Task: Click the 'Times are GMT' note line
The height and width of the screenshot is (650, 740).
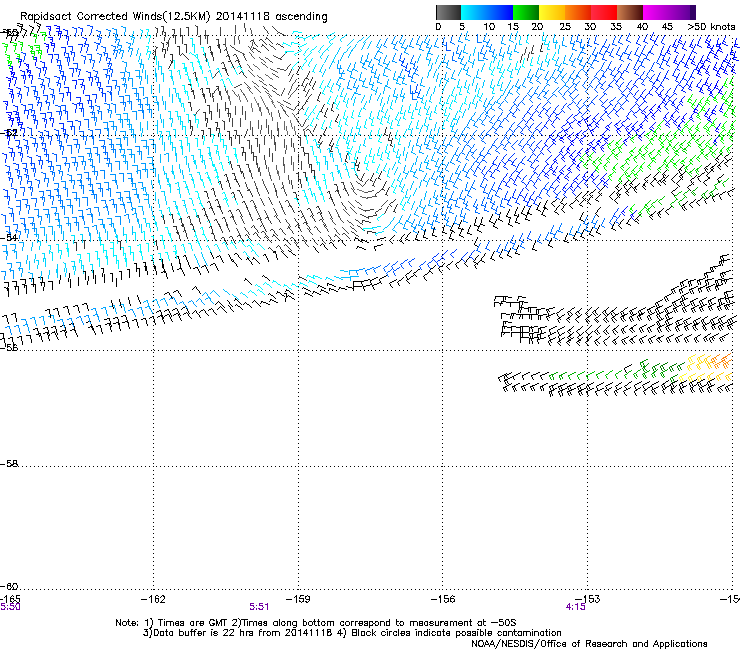Action: [316, 623]
